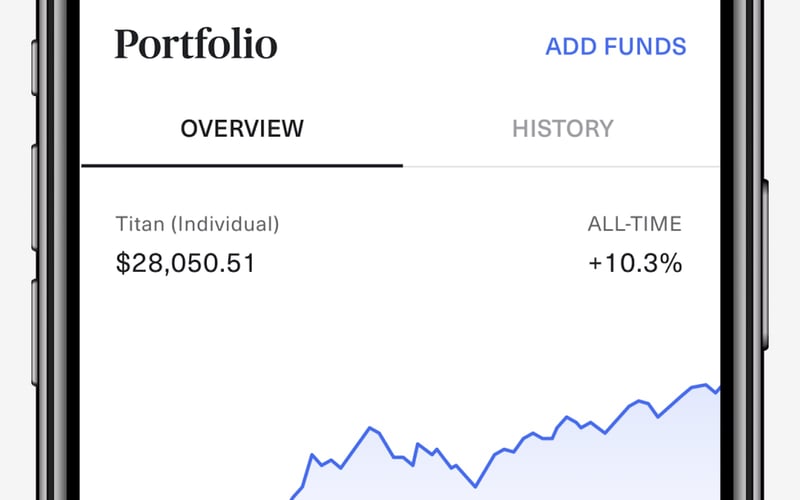This screenshot has width=800, height=500.
Task: Tap the ADD FUNDS link
Action: [x=615, y=46]
